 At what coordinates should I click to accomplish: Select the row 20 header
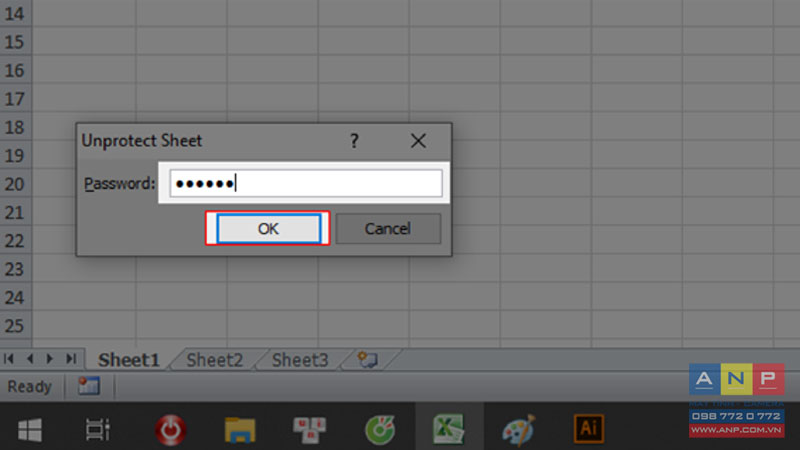click(x=15, y=184)
